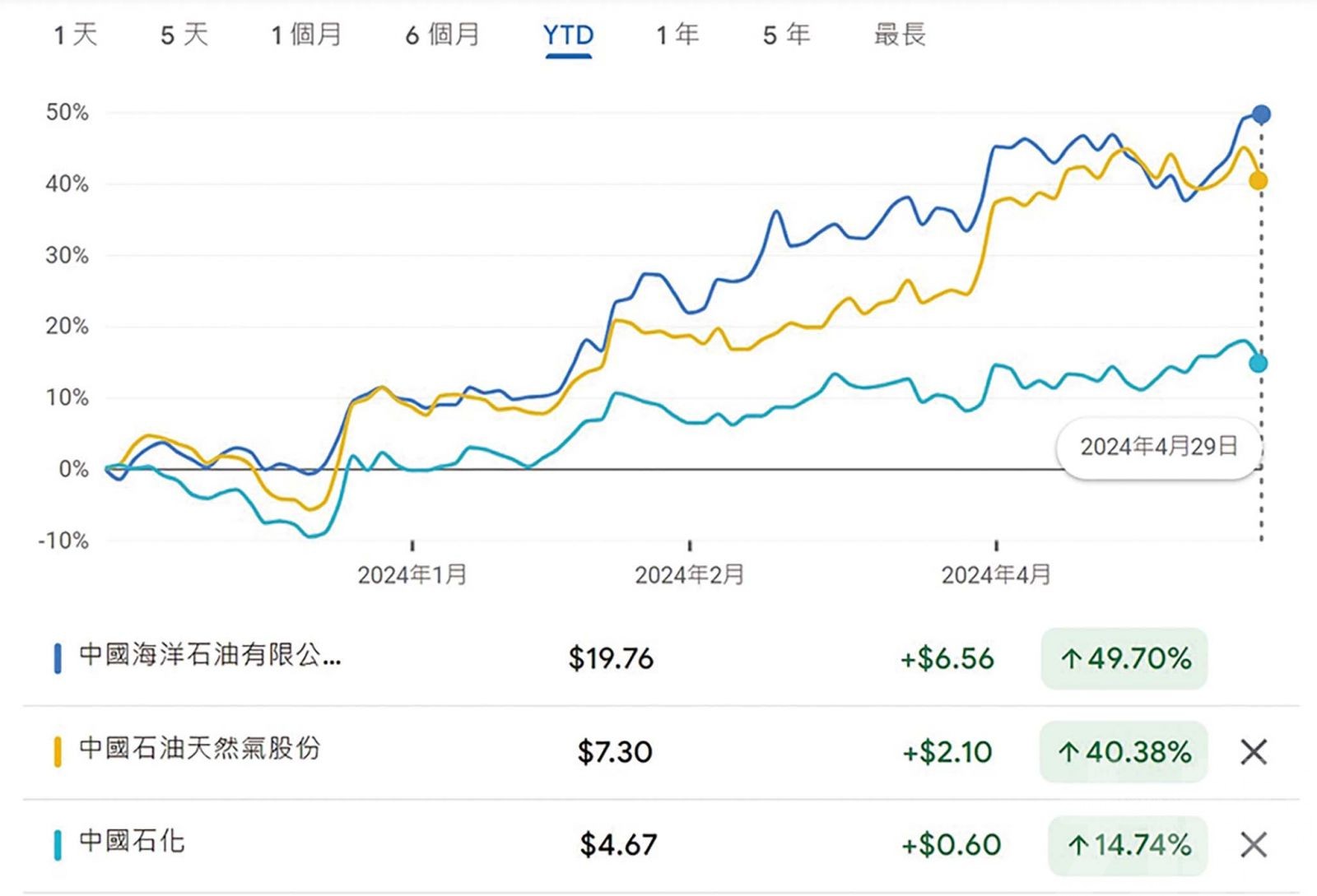Click the 49.70% gain badge
The width and height of the screenshot is (1317, 896).
click(x=1124, y=658)
